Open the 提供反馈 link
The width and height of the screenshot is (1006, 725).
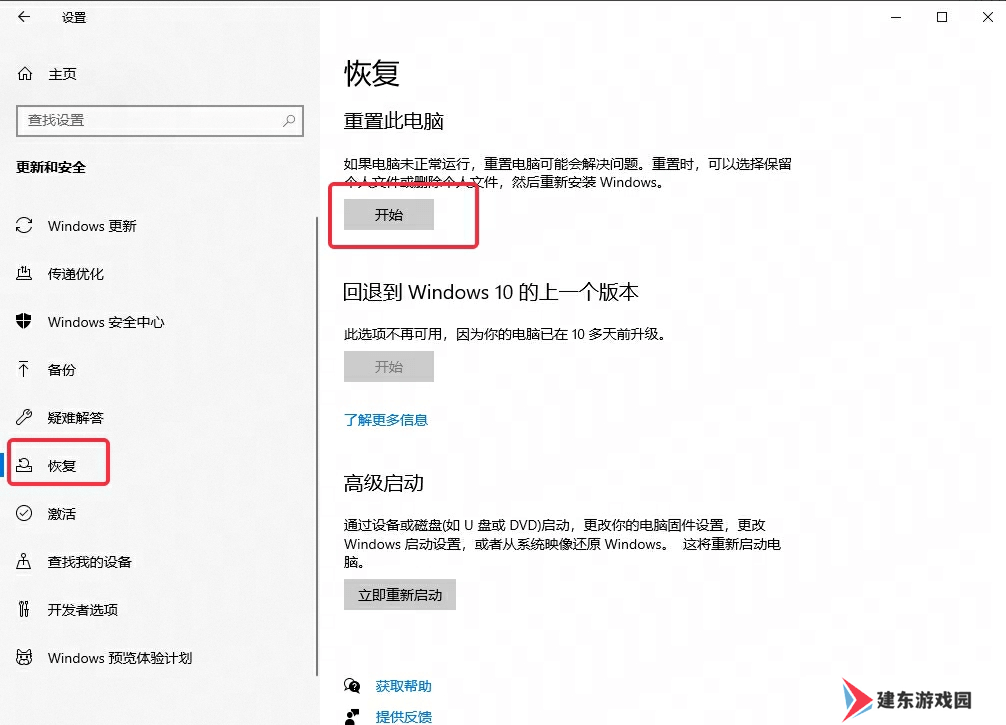(x=404, y=717)
